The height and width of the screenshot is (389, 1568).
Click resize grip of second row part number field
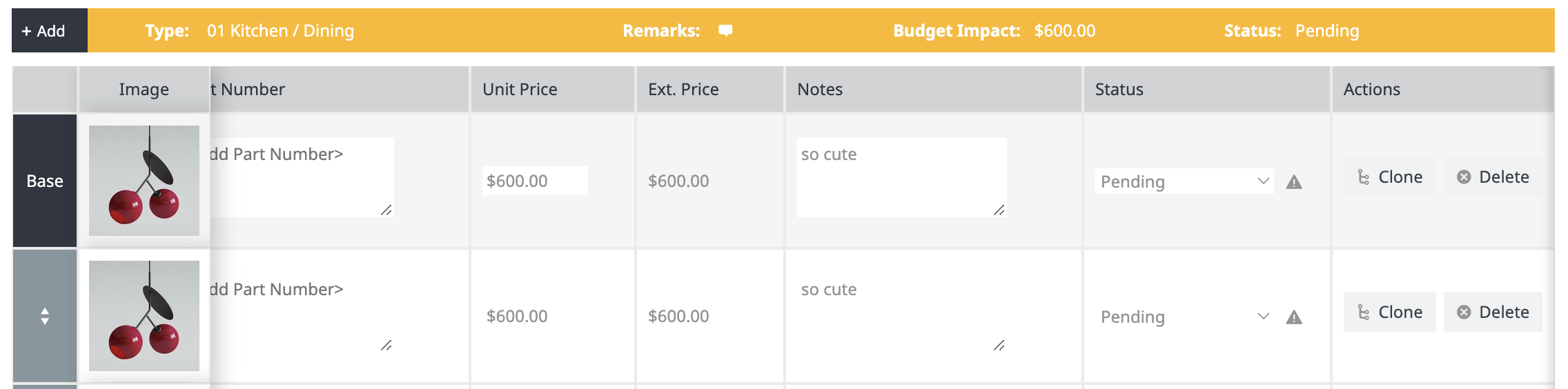coord(386,345)
